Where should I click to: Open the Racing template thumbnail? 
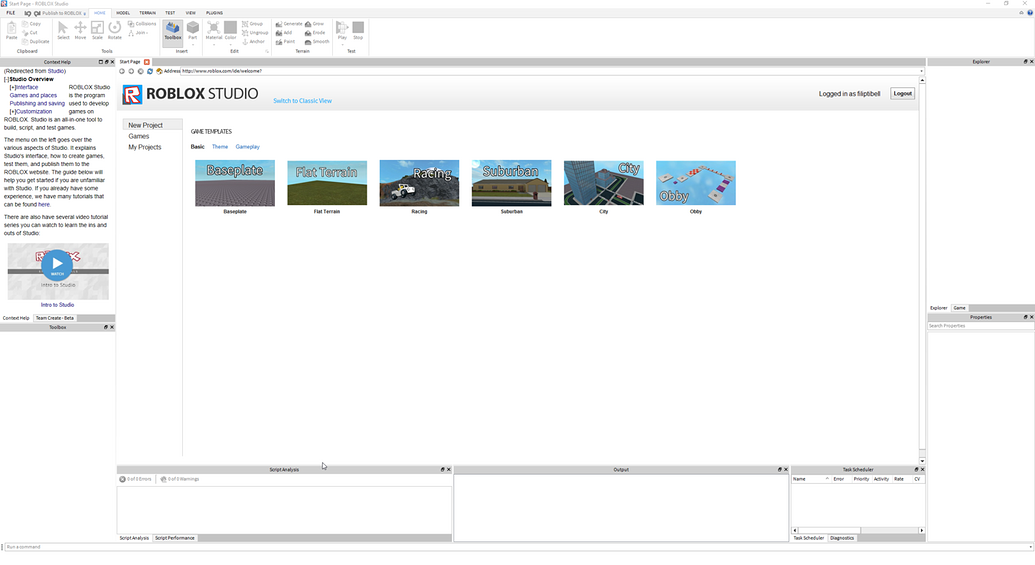[x=419, y=183]
